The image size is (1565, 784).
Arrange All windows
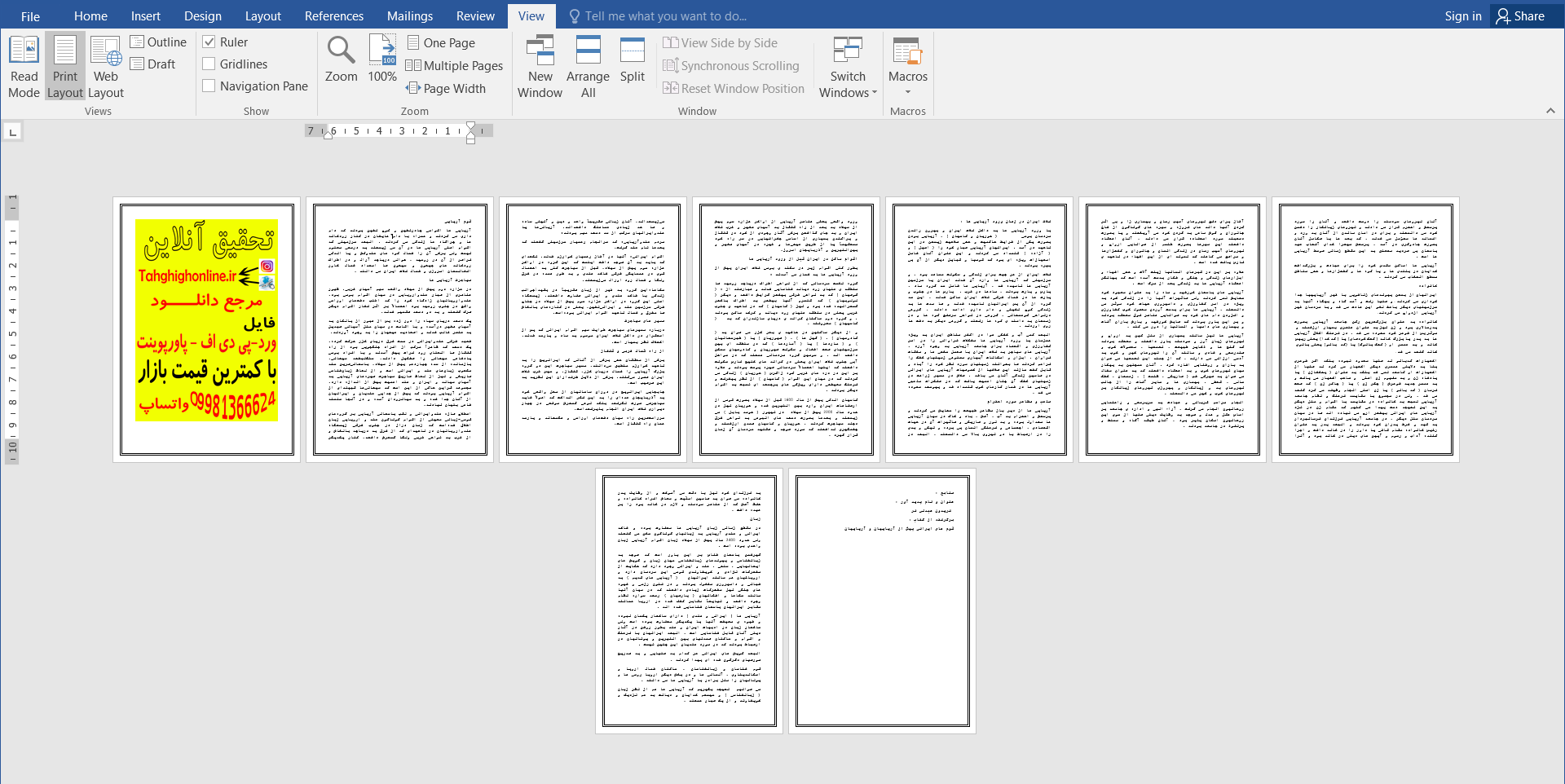click(x=588, y=67)
